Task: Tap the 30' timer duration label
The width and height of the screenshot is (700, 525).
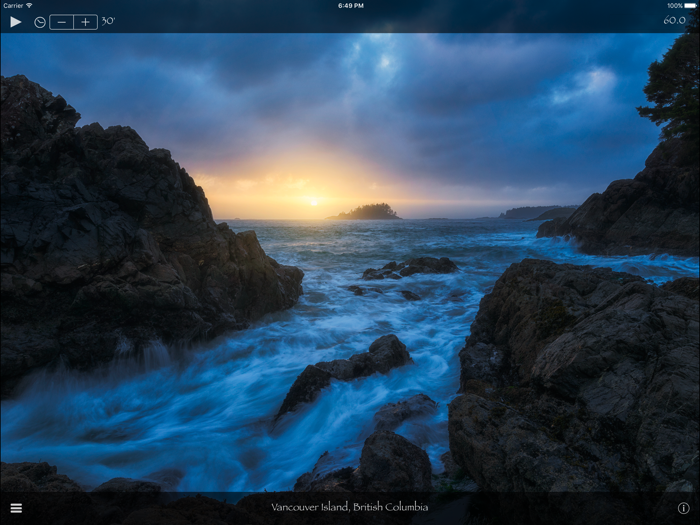Action: click(108, 21)
